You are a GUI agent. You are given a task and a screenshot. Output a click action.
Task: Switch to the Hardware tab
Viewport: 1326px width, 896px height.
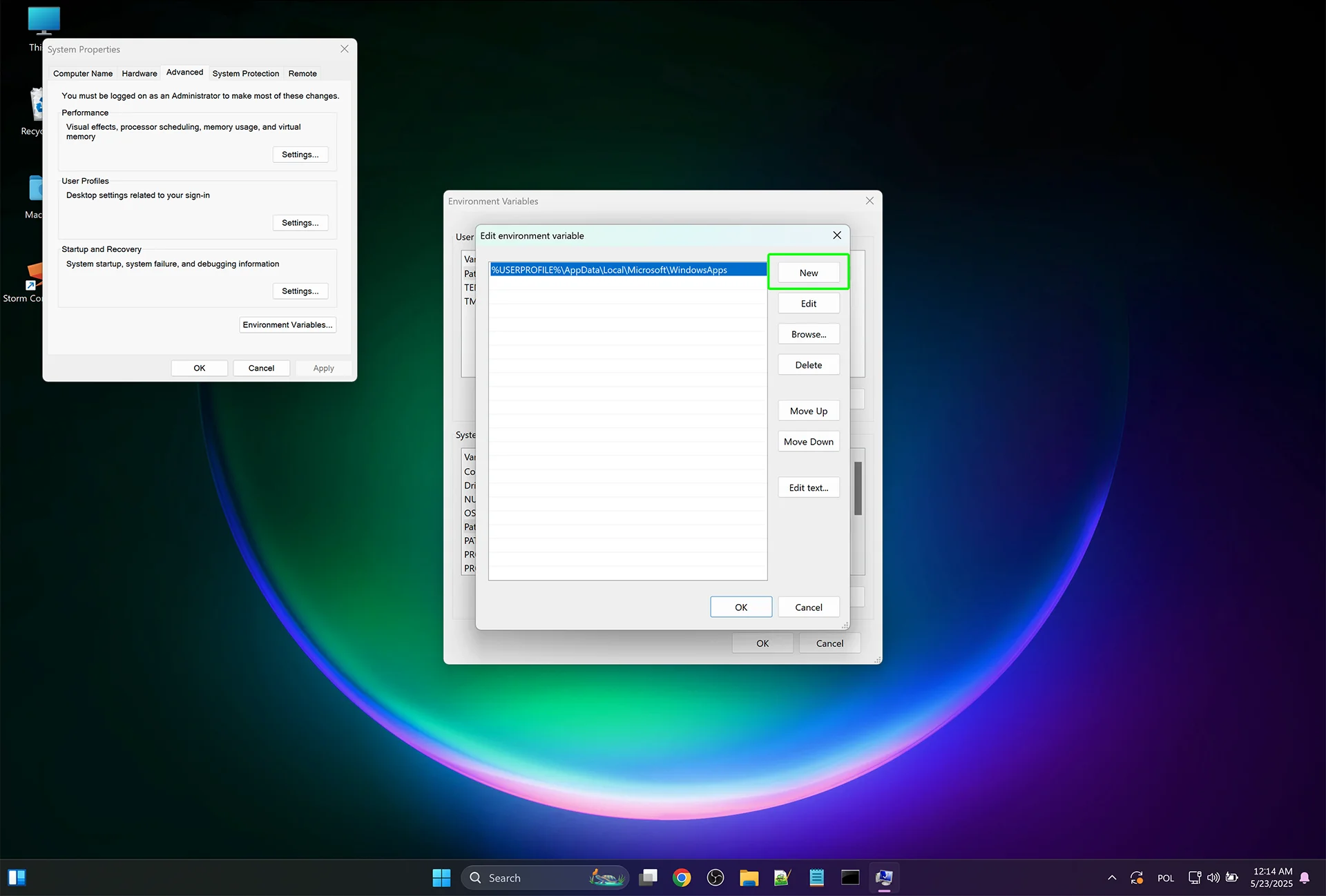(x=140, y=73)
